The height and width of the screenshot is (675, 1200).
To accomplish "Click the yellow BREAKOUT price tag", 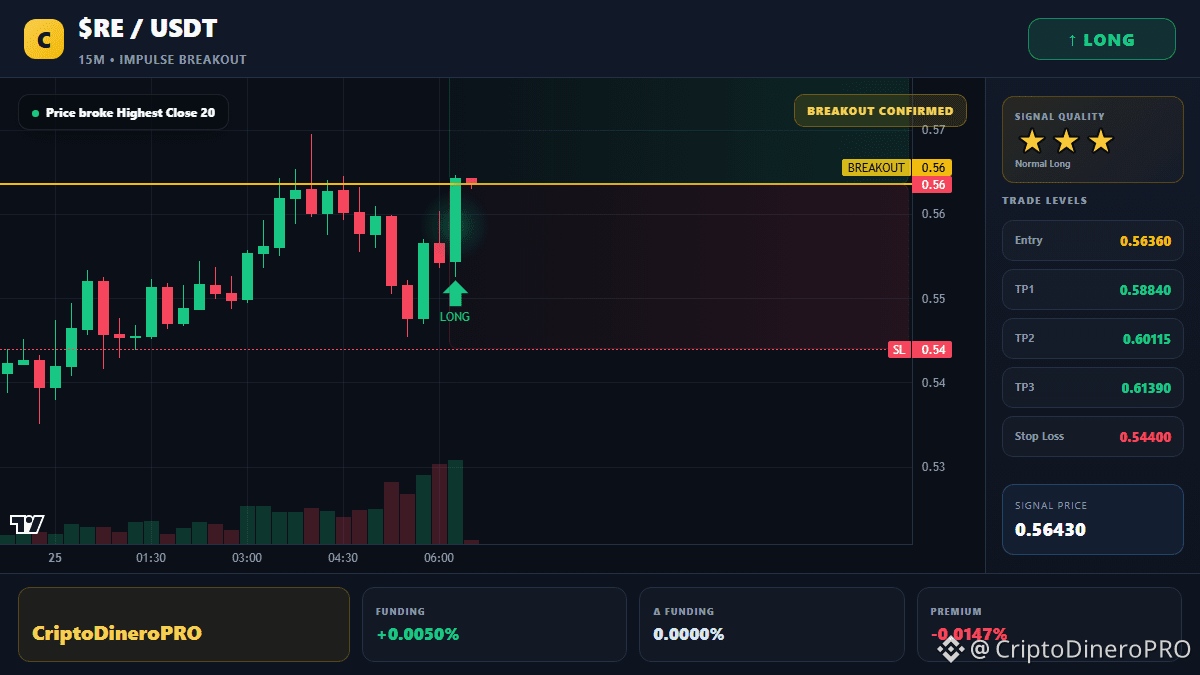I will click(x=897, y=168).
